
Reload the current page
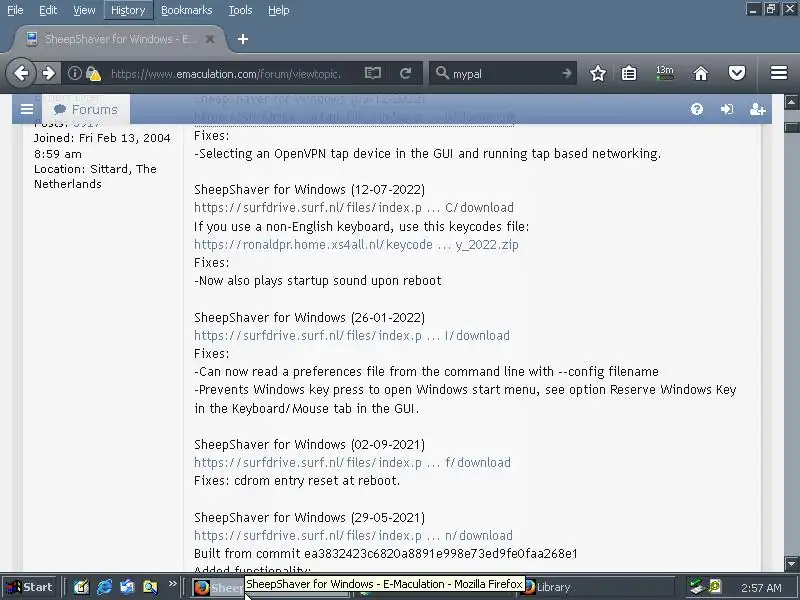pos(406,73)
